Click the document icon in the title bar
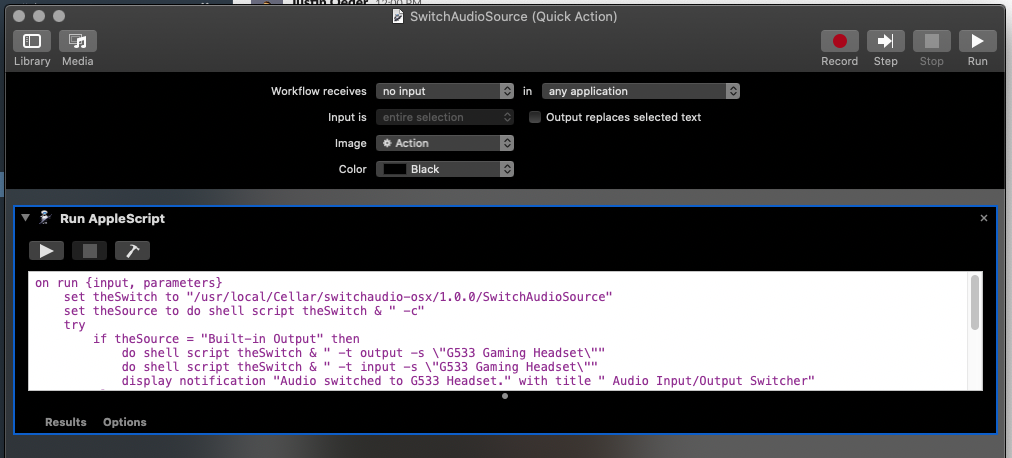This screenshot has height=458, width=1012. click(x=399, y=16)
